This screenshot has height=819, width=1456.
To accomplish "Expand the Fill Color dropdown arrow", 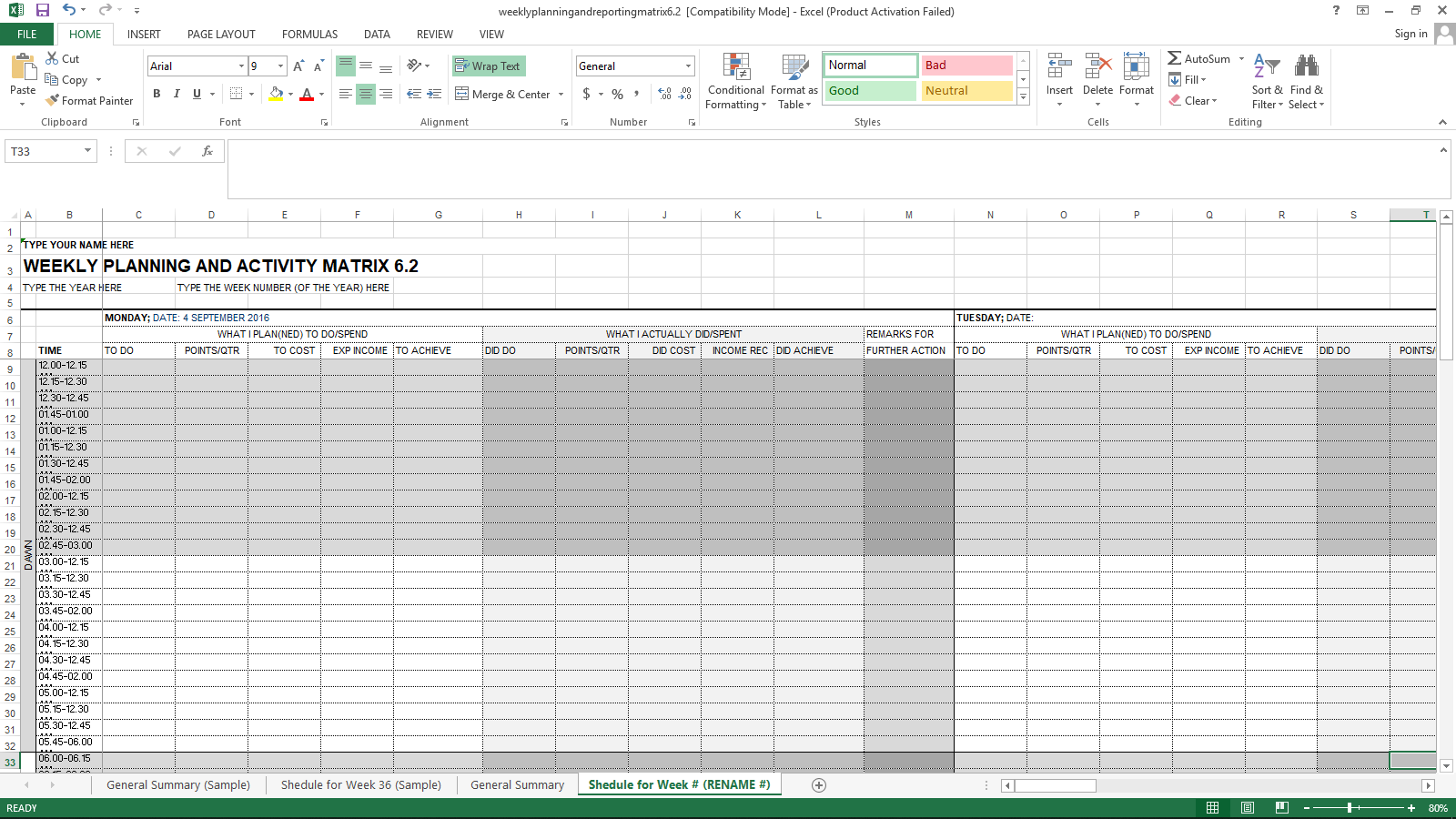I will click(289, 95).
